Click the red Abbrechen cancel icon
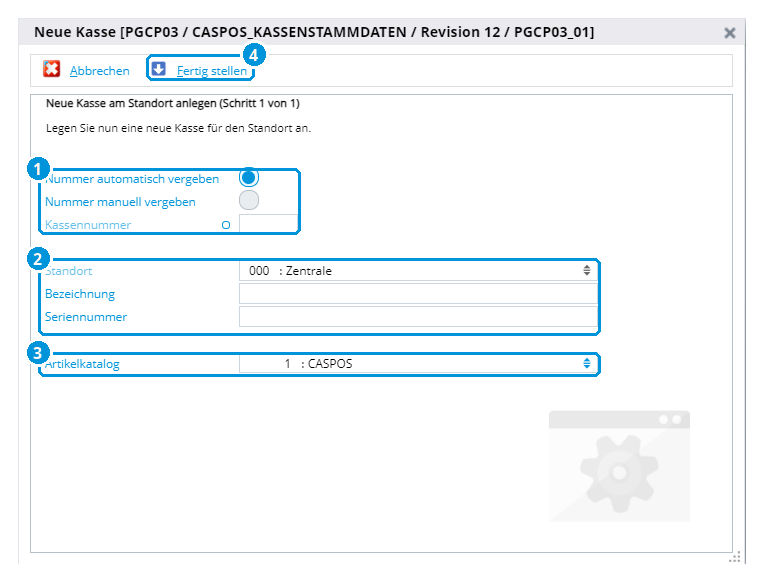 click(x=51, y=69)
